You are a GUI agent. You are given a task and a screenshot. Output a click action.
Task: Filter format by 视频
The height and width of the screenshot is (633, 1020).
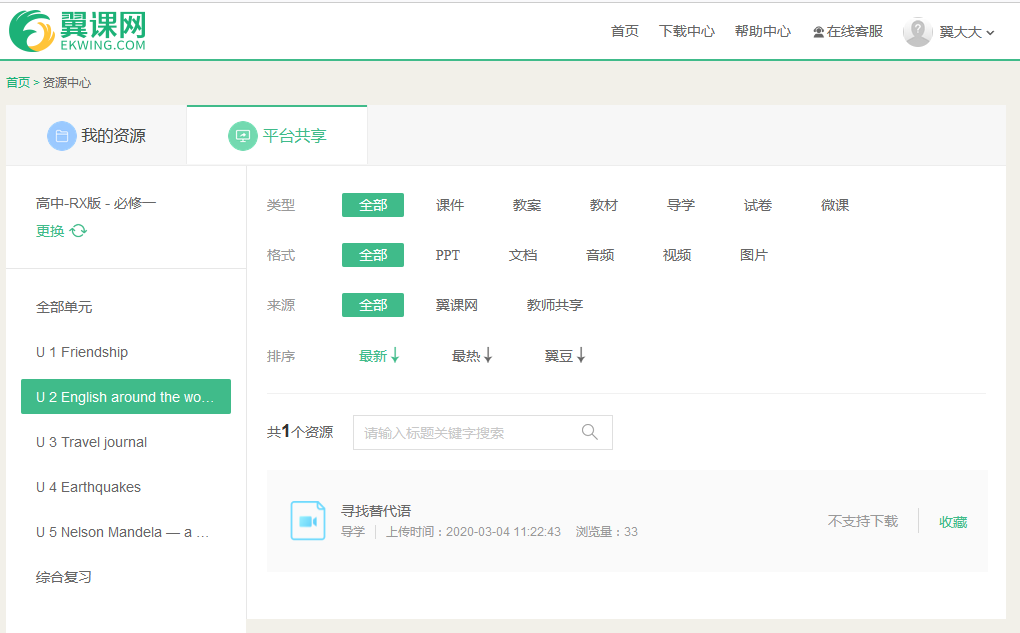pos(677,255)
